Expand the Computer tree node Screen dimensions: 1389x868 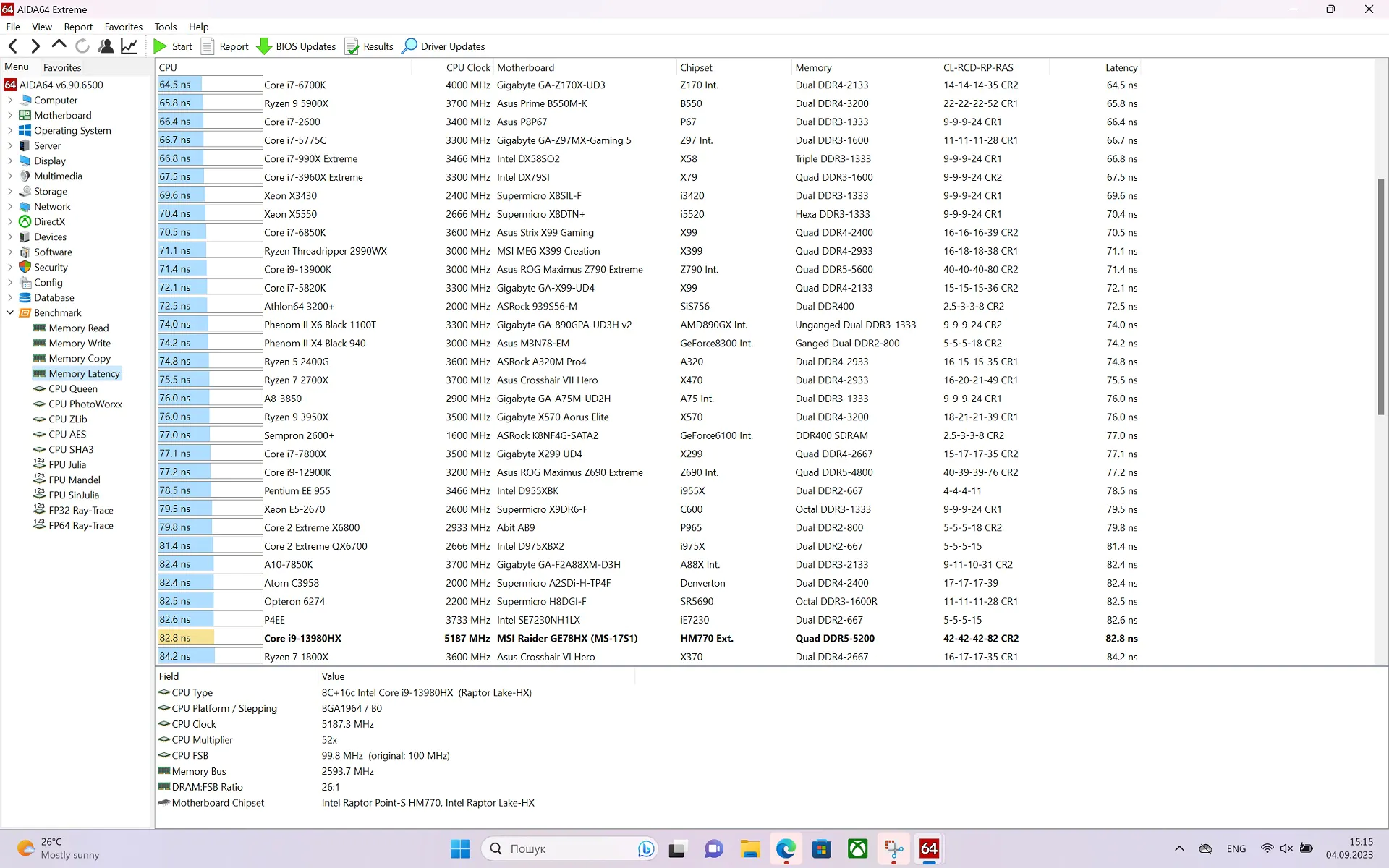click(x=10, y=101)
